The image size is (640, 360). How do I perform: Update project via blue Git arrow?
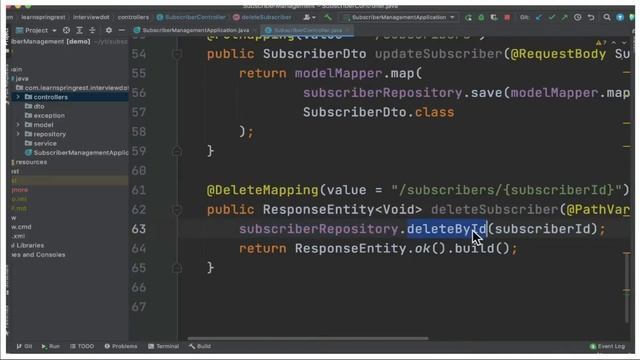coord(539,18)
